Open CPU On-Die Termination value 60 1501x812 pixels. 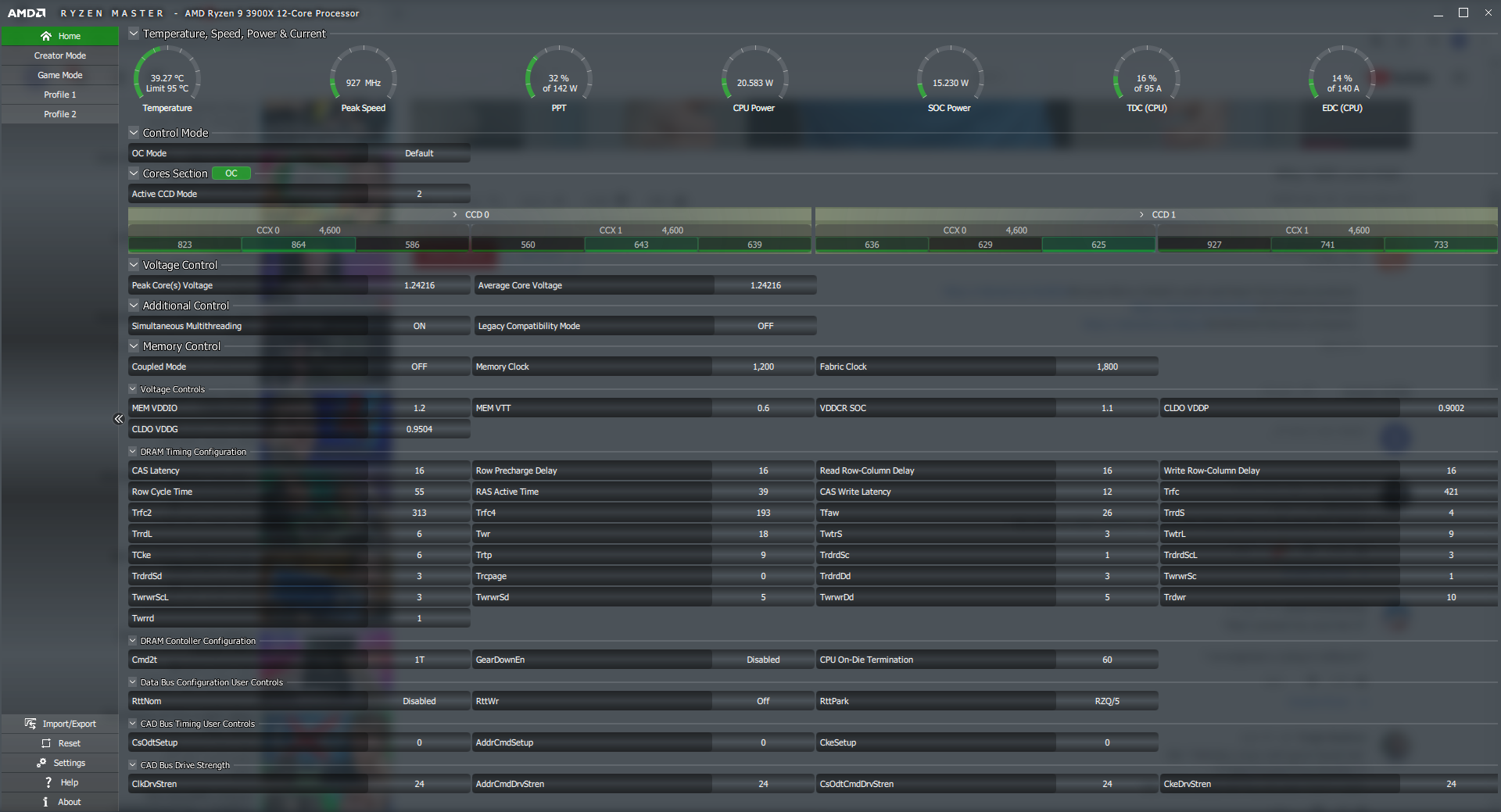(x=1107, y=660)
